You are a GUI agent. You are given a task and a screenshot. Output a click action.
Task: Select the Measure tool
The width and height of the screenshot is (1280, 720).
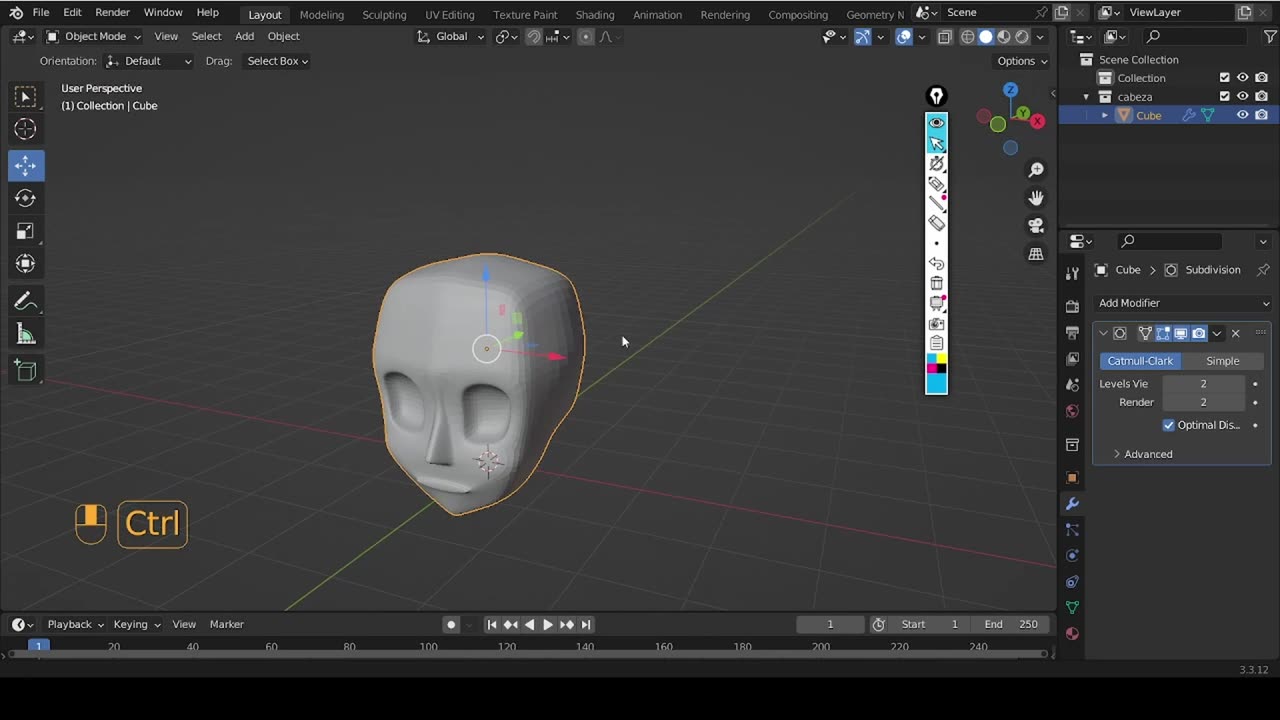26,334
